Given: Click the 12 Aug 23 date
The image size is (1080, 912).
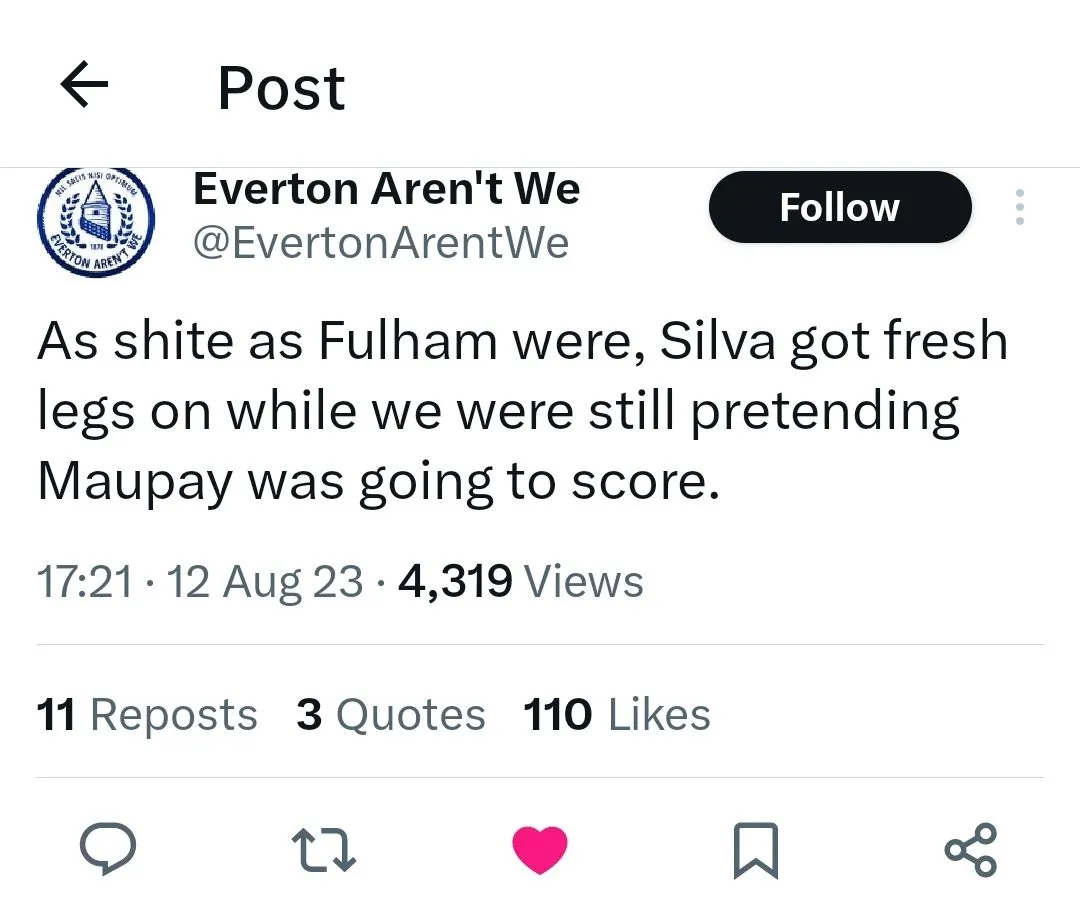Looking at the screenshot, I should coord(265,581).
